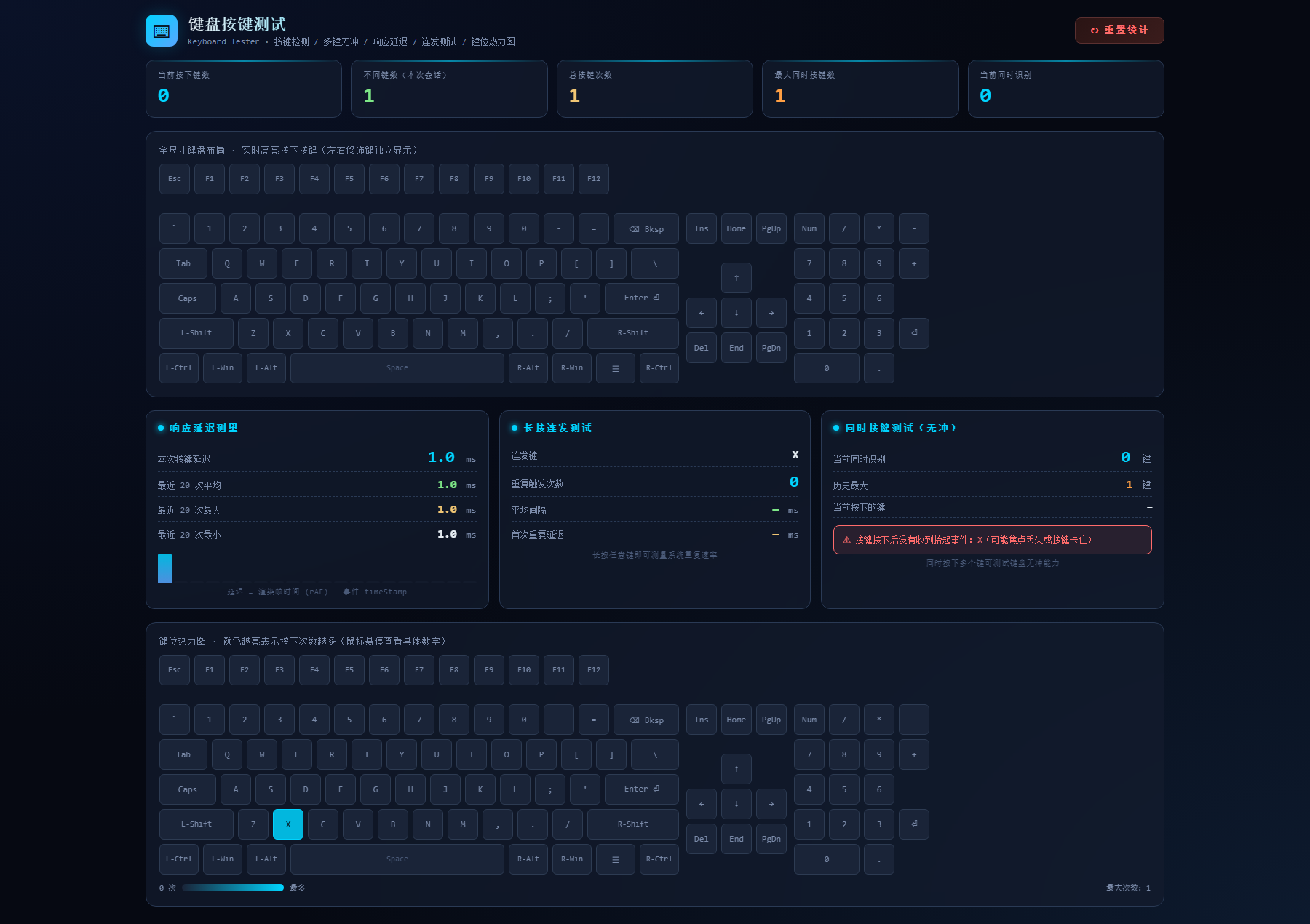Click the Bksp key in top keyboard
This screenshot has width=1310, height=924.
pyautogui.click(x=646, y=228)
